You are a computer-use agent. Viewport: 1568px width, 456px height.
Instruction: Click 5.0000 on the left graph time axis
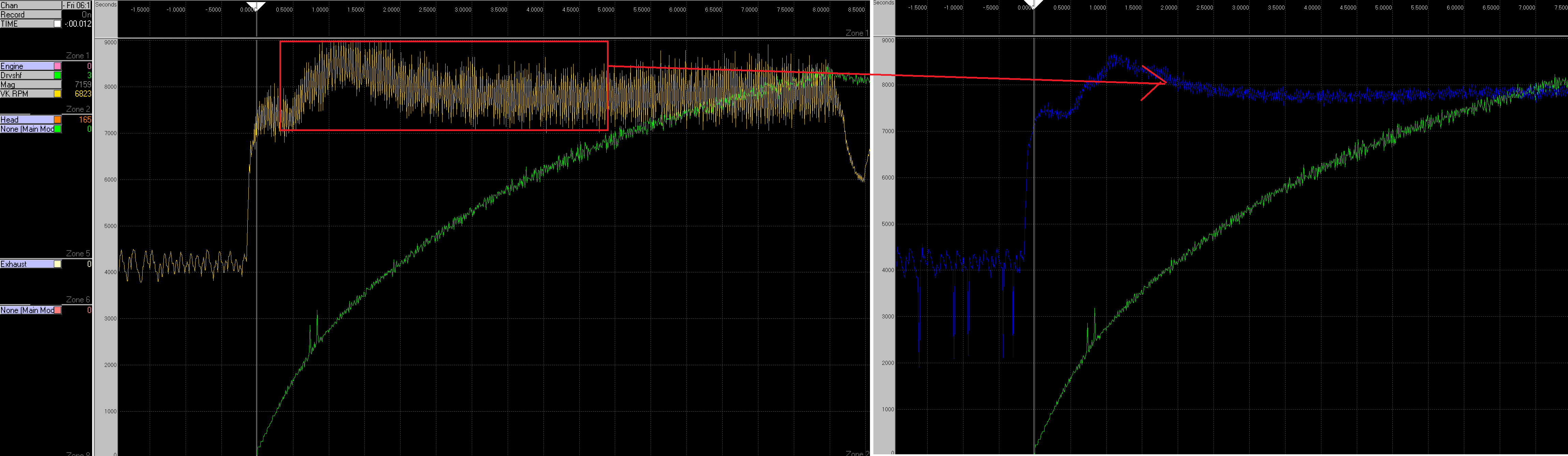point(606,10)
